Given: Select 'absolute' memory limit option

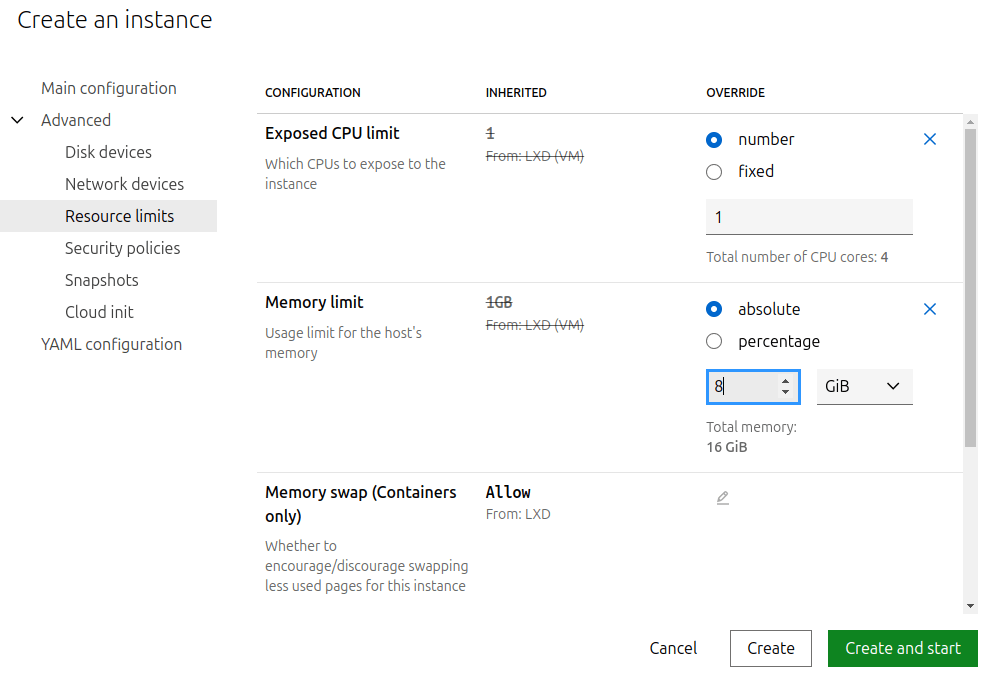Looking at the screenshot, I should [714, 310].
